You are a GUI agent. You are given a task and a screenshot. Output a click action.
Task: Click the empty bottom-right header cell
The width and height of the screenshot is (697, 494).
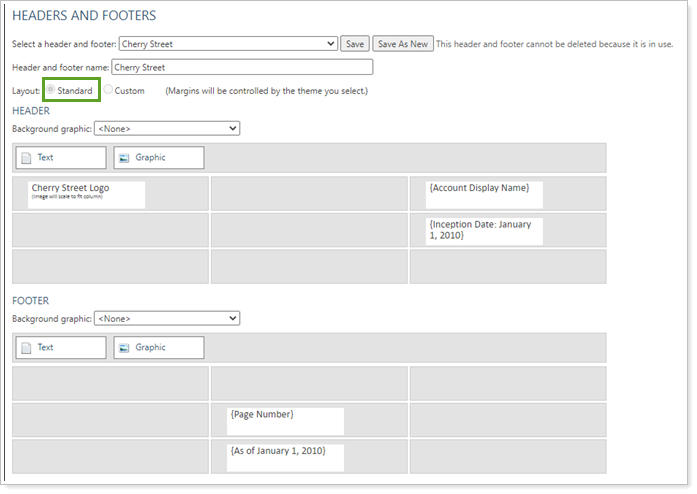pyautogui.click(x=507, y=267)
